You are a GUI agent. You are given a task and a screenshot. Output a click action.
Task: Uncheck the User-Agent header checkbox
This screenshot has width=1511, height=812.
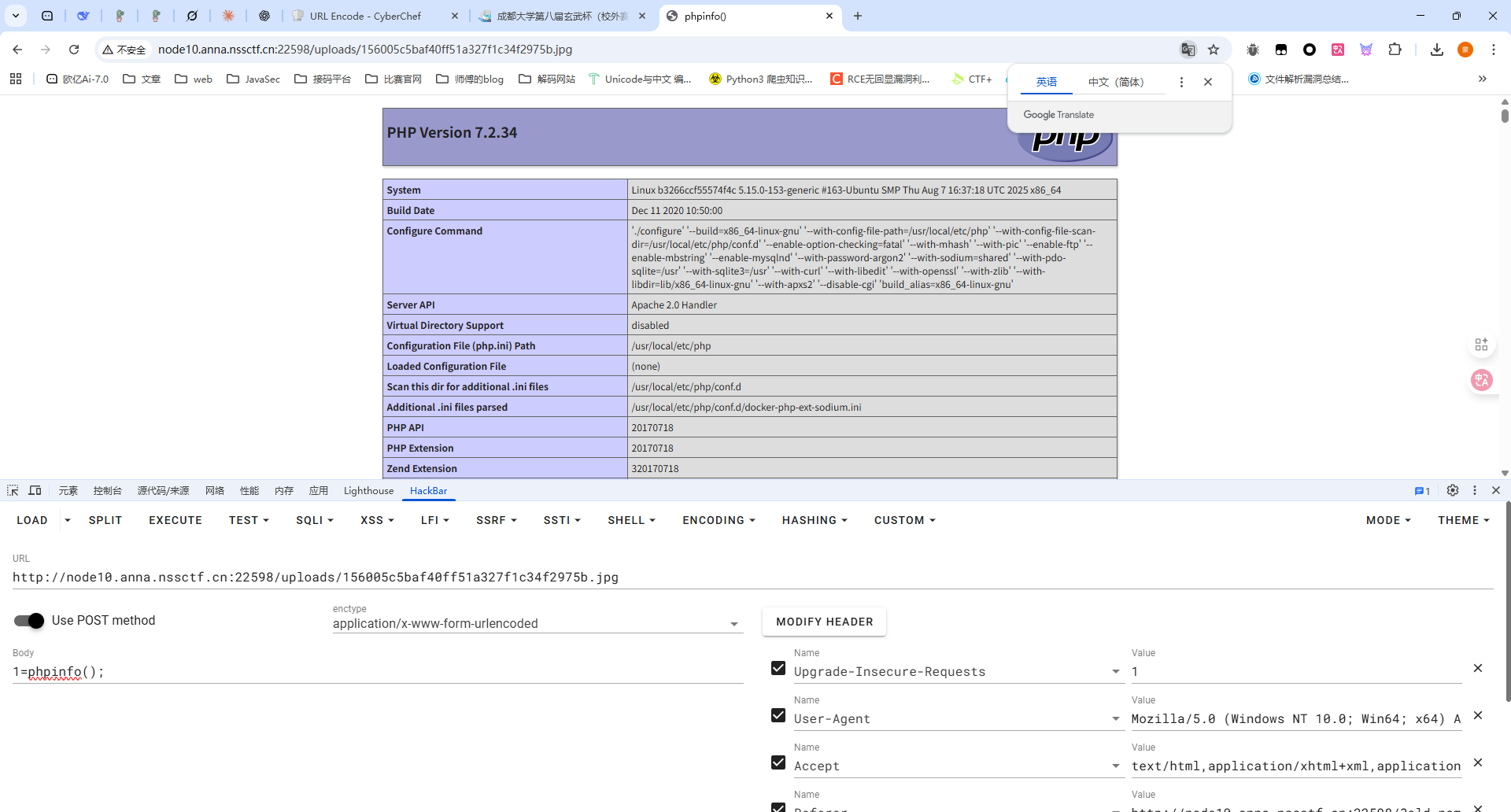(778, 715)
